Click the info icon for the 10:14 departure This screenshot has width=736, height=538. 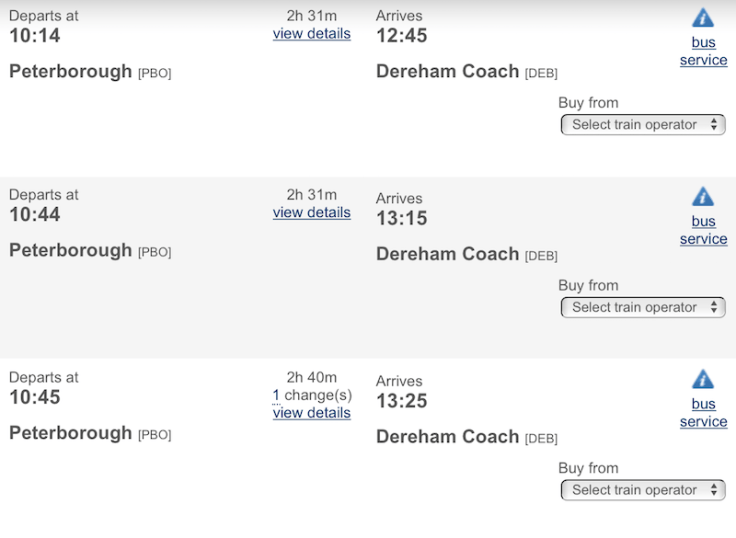[703, 18]
